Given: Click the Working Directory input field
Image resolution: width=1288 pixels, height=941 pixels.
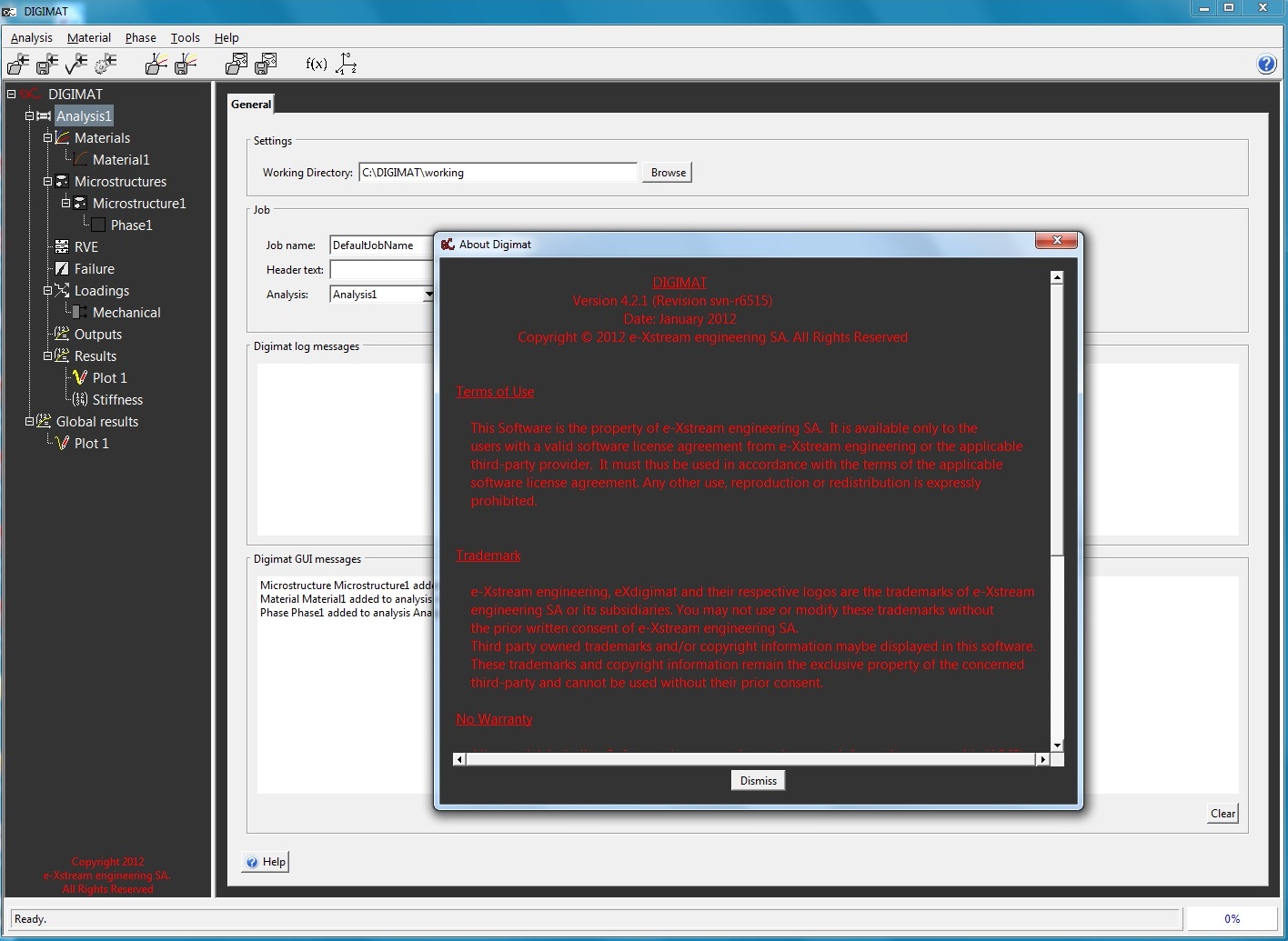Looking at the screenshot, I should [498, 173].
